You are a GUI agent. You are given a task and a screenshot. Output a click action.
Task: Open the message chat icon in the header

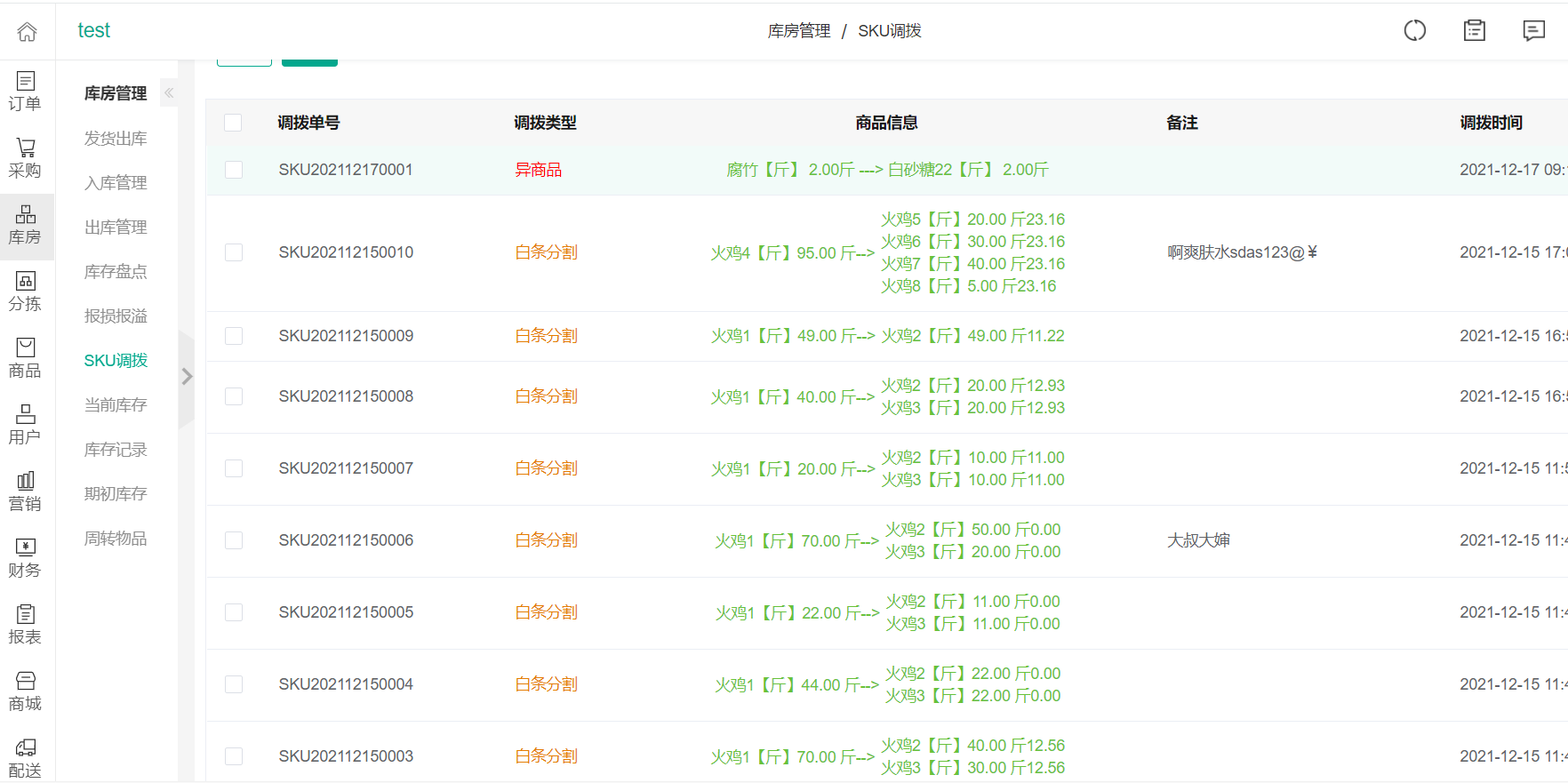pyautogui.click(x=1533, y=31)
